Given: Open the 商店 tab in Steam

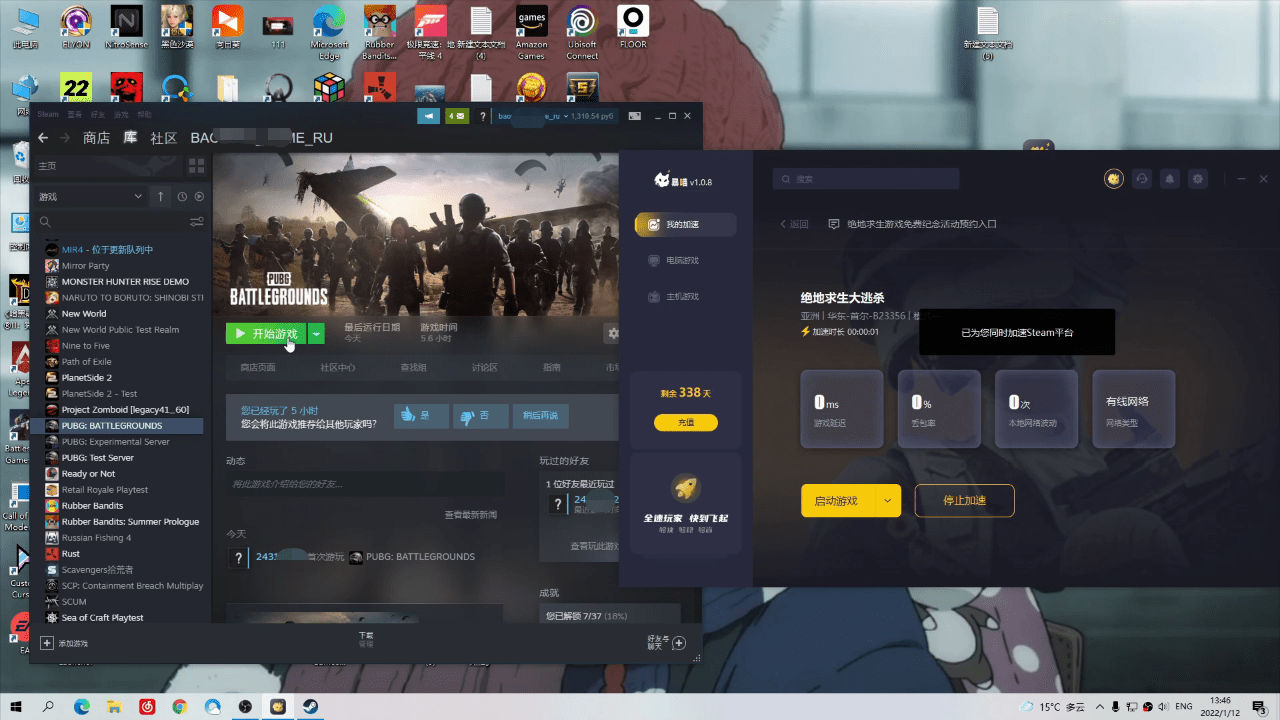Looking at the screenshot, I should pos(96,138).
